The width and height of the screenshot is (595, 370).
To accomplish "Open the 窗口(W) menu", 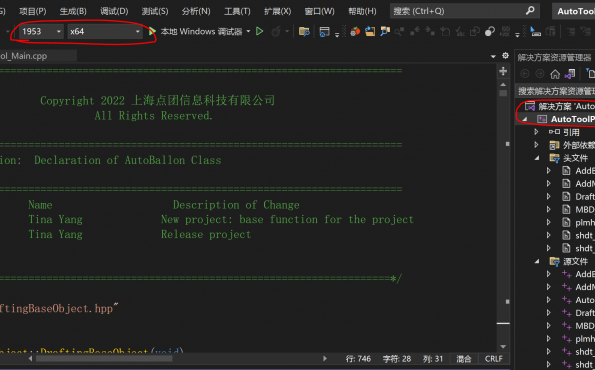I will (x=320, y=11).
